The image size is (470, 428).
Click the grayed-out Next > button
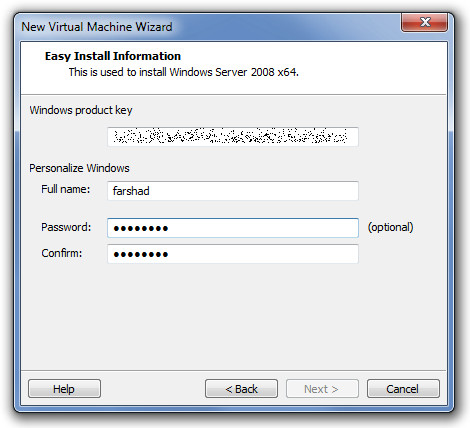click(x=322, y=389)
